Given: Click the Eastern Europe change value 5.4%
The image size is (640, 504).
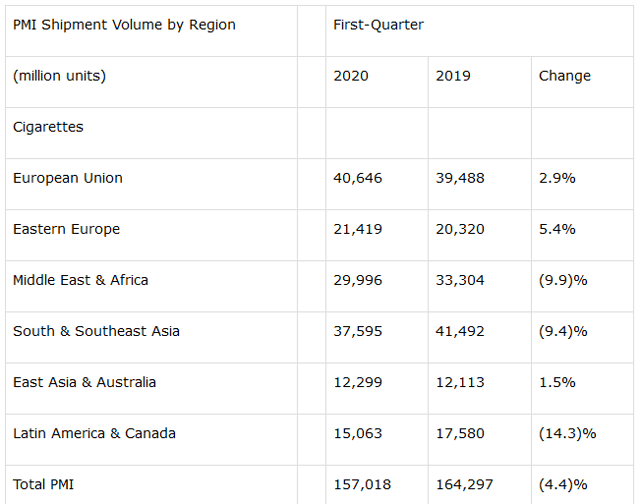Looking at the screenshot, I should pos(557,229).
